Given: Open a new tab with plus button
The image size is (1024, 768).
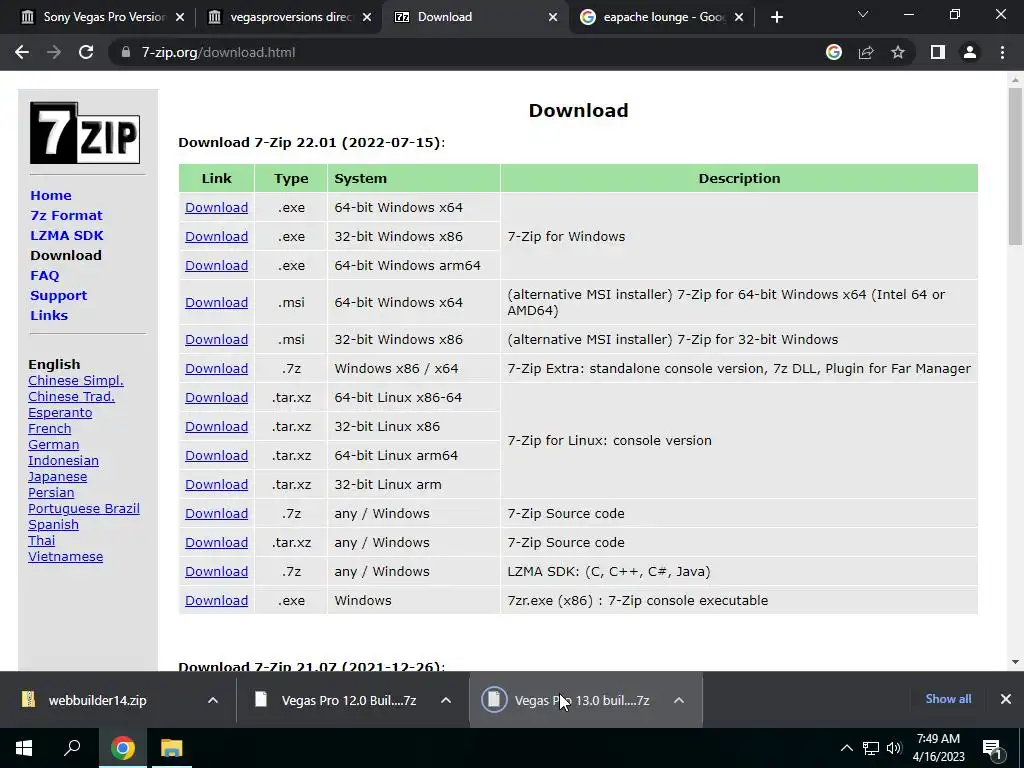Looking at the screenshot, I should 776,17.
